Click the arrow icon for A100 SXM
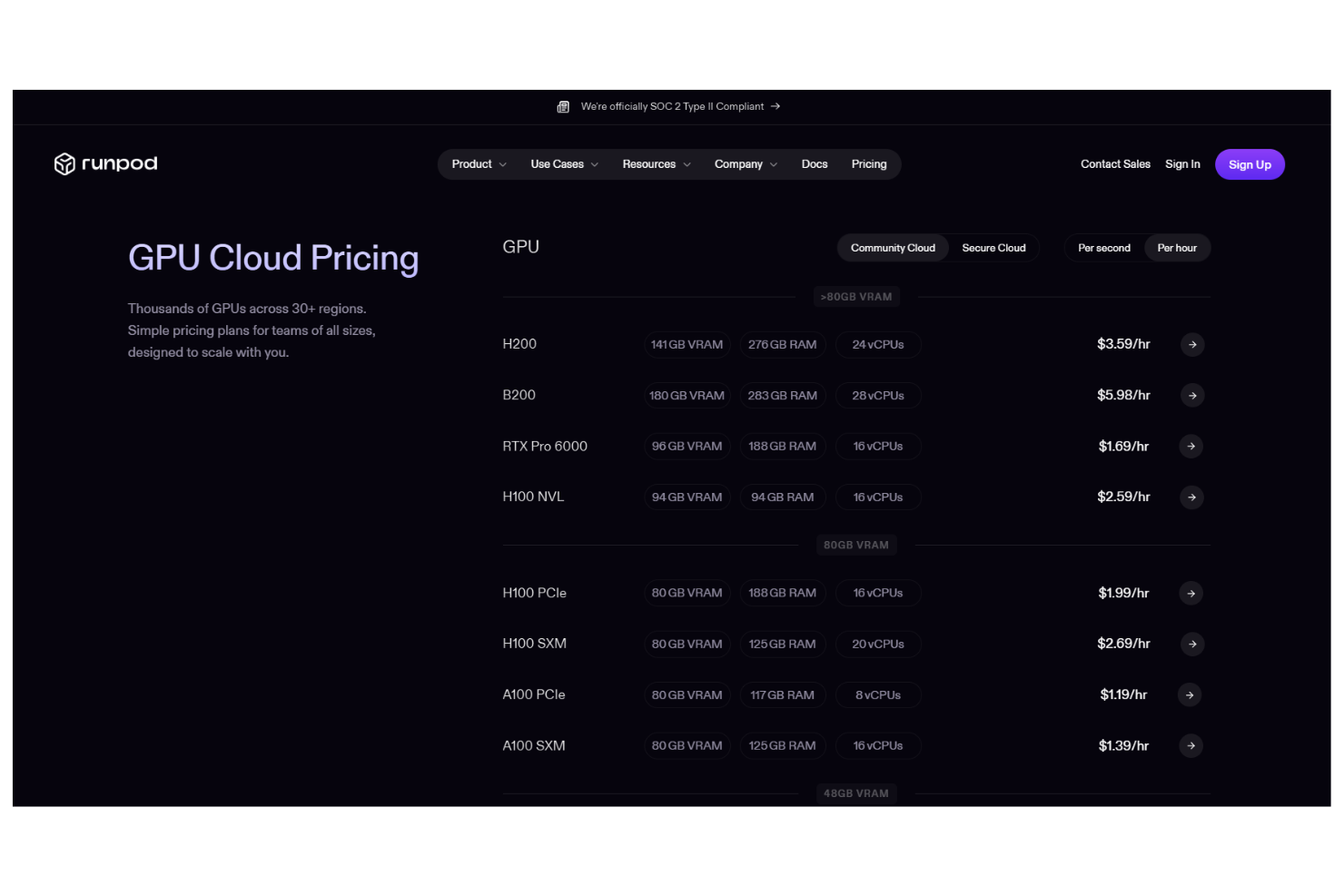The width and height of the screenshot is (1344, 896). [x=1191, y=746]
